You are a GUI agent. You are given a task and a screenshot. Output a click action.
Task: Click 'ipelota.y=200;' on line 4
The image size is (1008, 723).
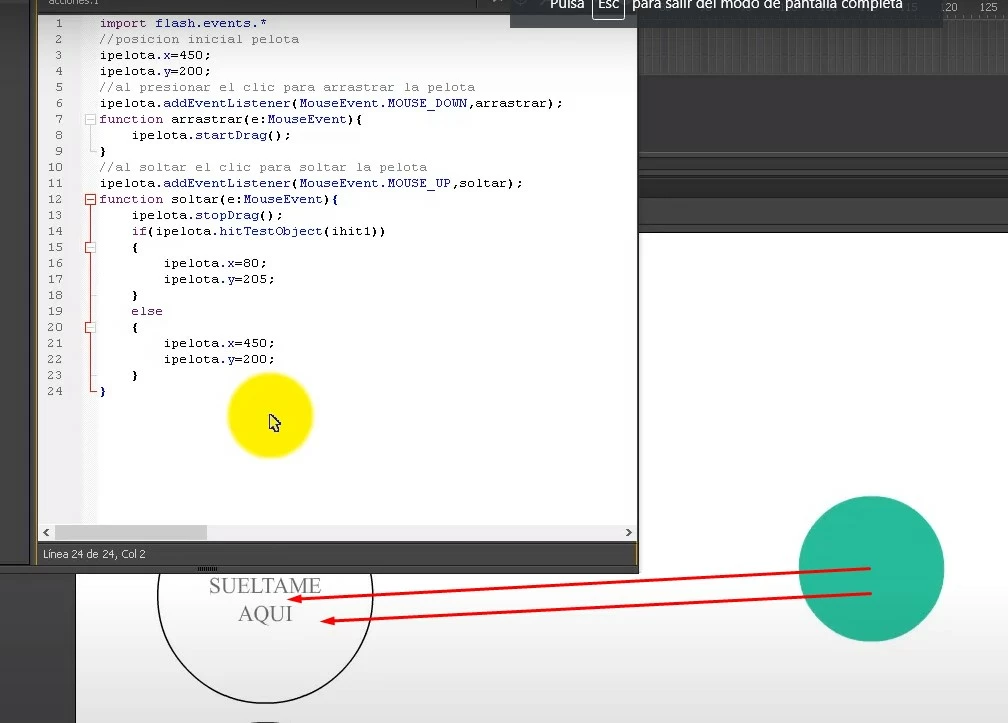155,71
